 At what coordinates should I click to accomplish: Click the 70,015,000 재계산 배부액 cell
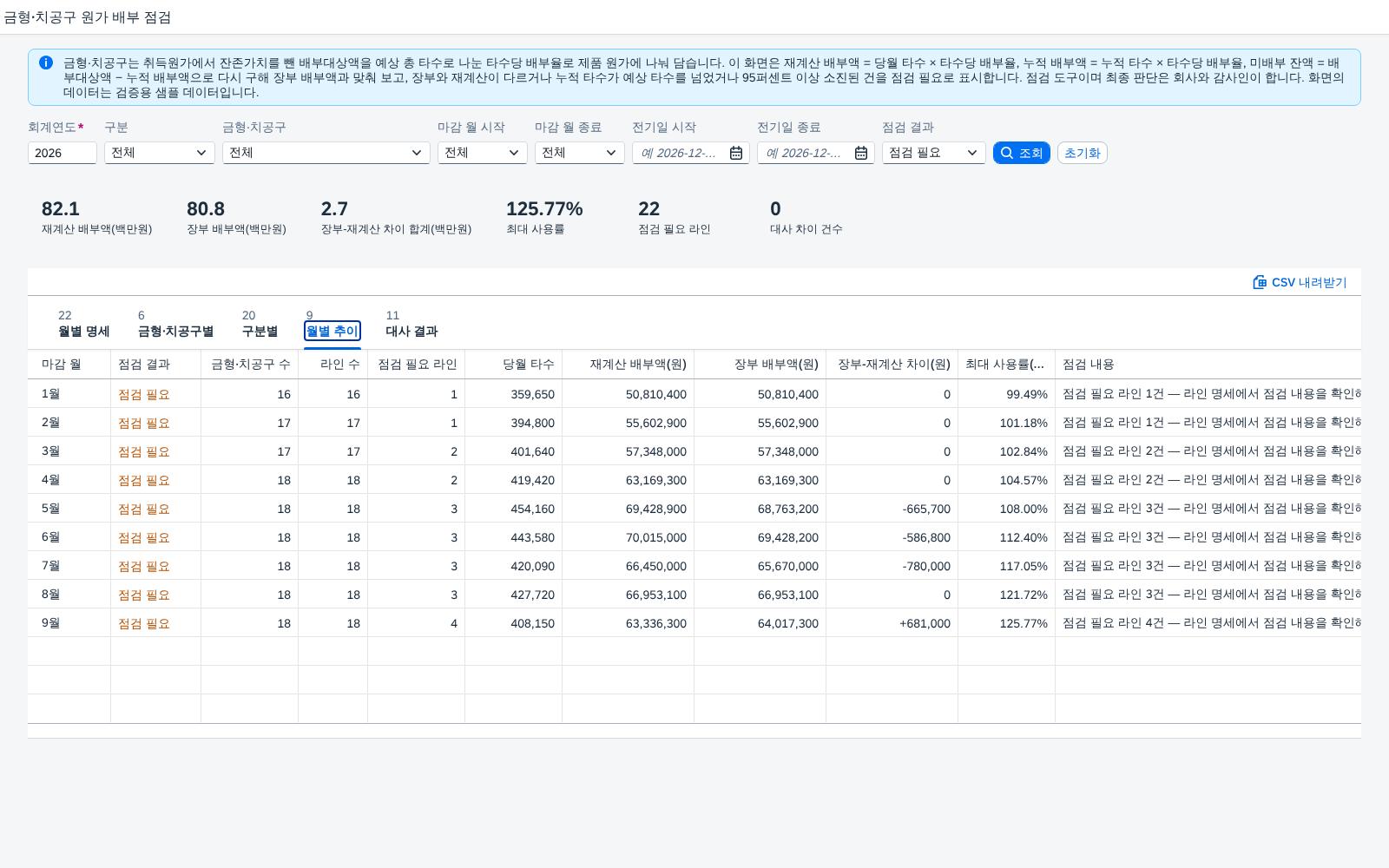656,537
